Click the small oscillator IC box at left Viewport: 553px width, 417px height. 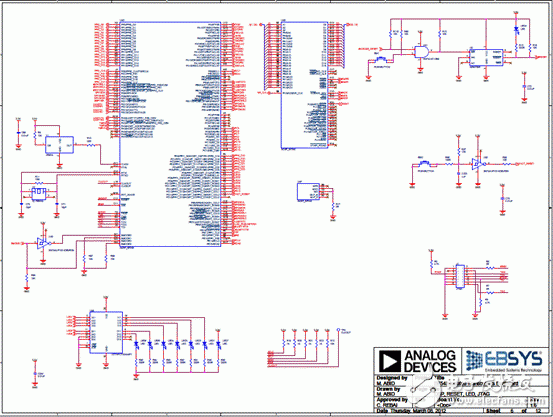60,145
